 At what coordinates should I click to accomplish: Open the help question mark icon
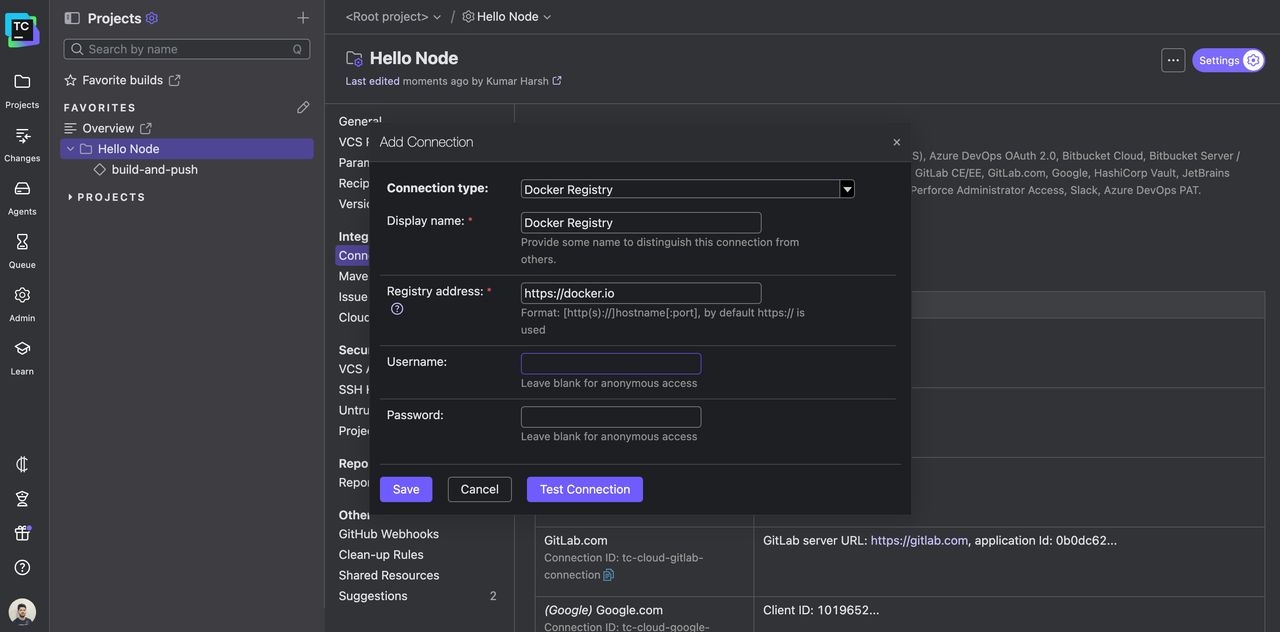(22, 567)
